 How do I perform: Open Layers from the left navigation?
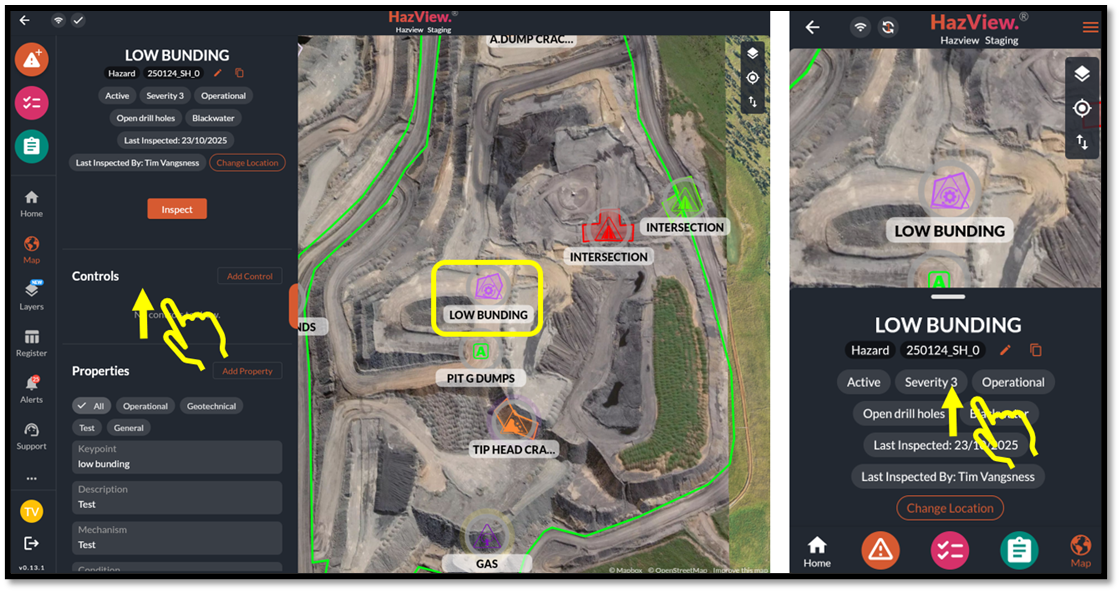[x=31, y=293]
